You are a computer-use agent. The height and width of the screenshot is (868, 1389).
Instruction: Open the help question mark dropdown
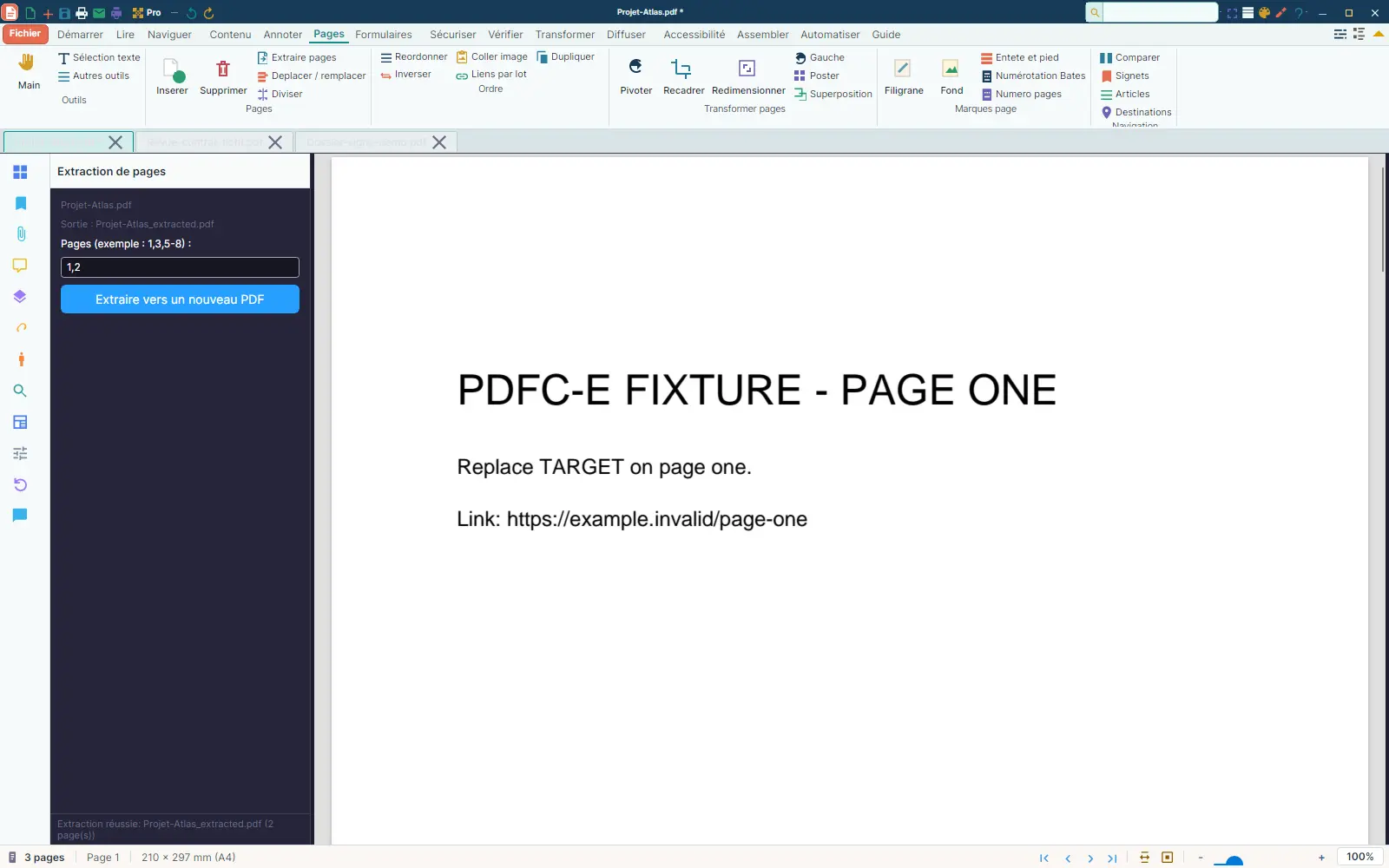[x=1300, y=13]
